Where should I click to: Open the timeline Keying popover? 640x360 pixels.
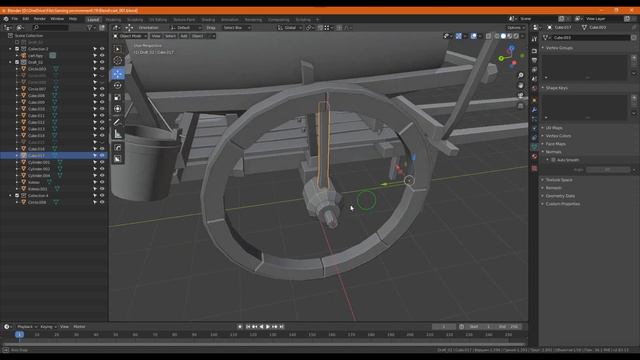coord(48,327)
